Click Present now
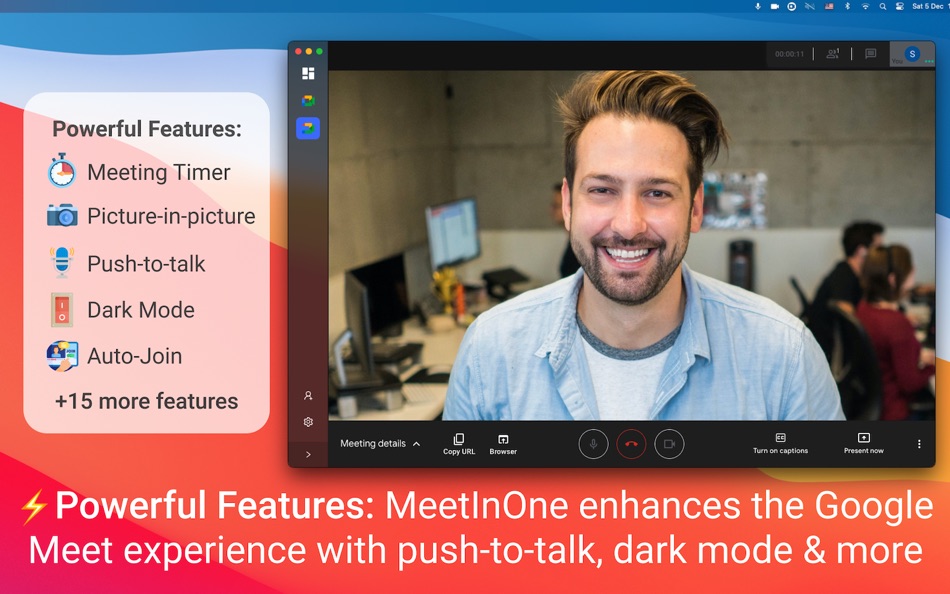 pyautogui.click(x=862, y=444)
